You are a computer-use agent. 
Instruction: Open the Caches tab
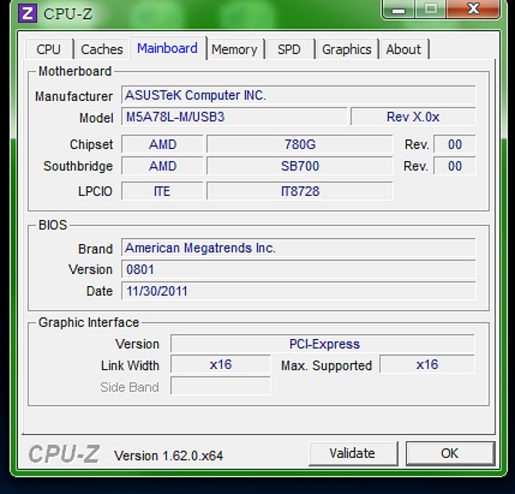point(102,49)
